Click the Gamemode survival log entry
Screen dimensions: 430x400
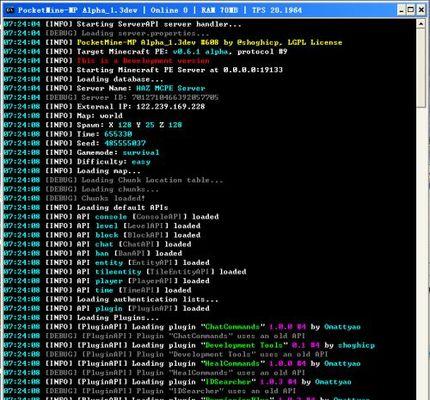(x=82, y=152)
